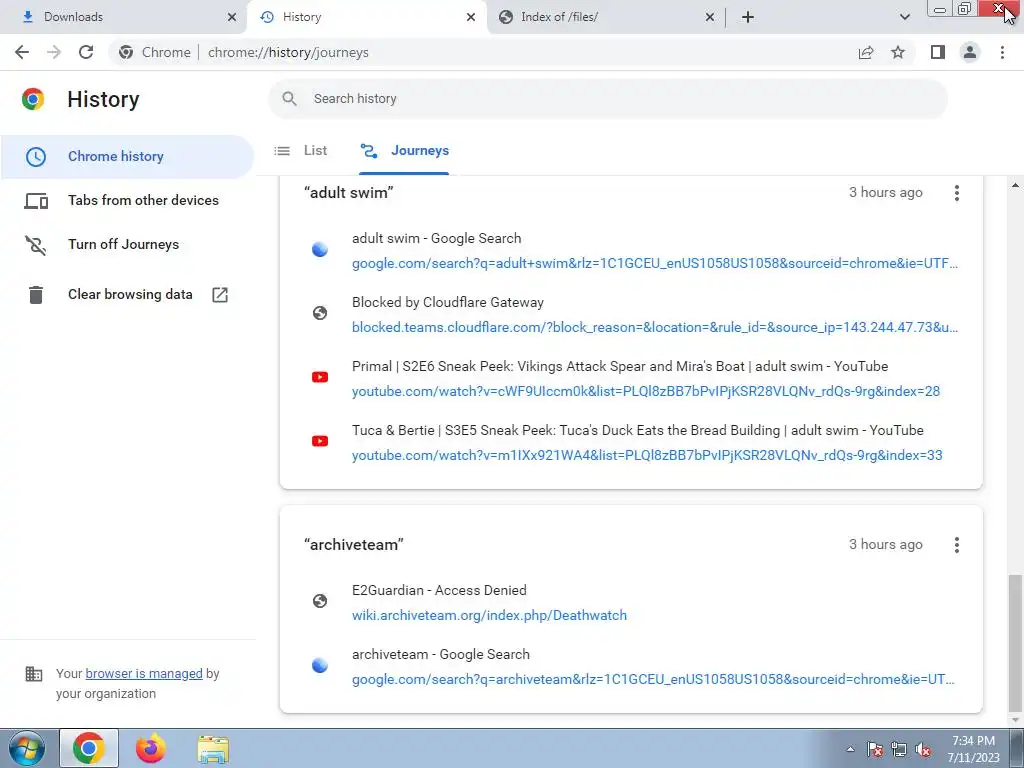Click the "archiveteam" journey title
Image resolution: width=1024 pixels, height=768 pixels.
354,545
